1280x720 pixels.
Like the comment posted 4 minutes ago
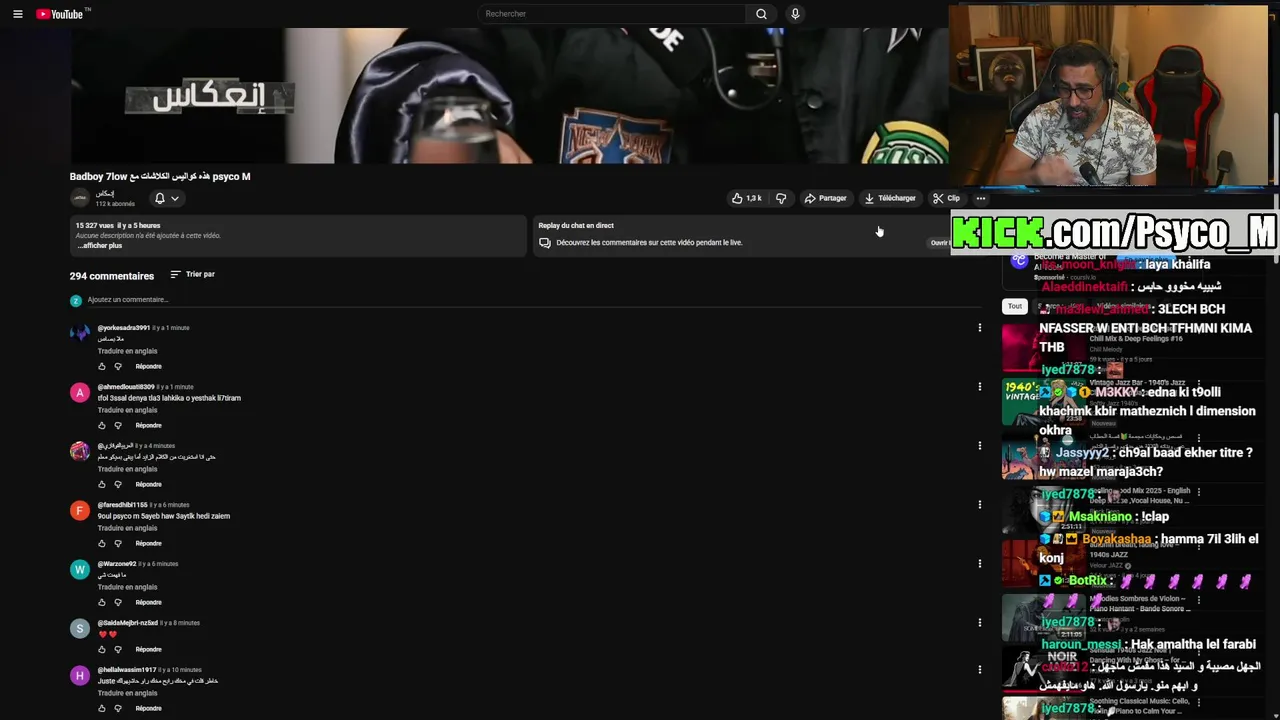point(101,484)
